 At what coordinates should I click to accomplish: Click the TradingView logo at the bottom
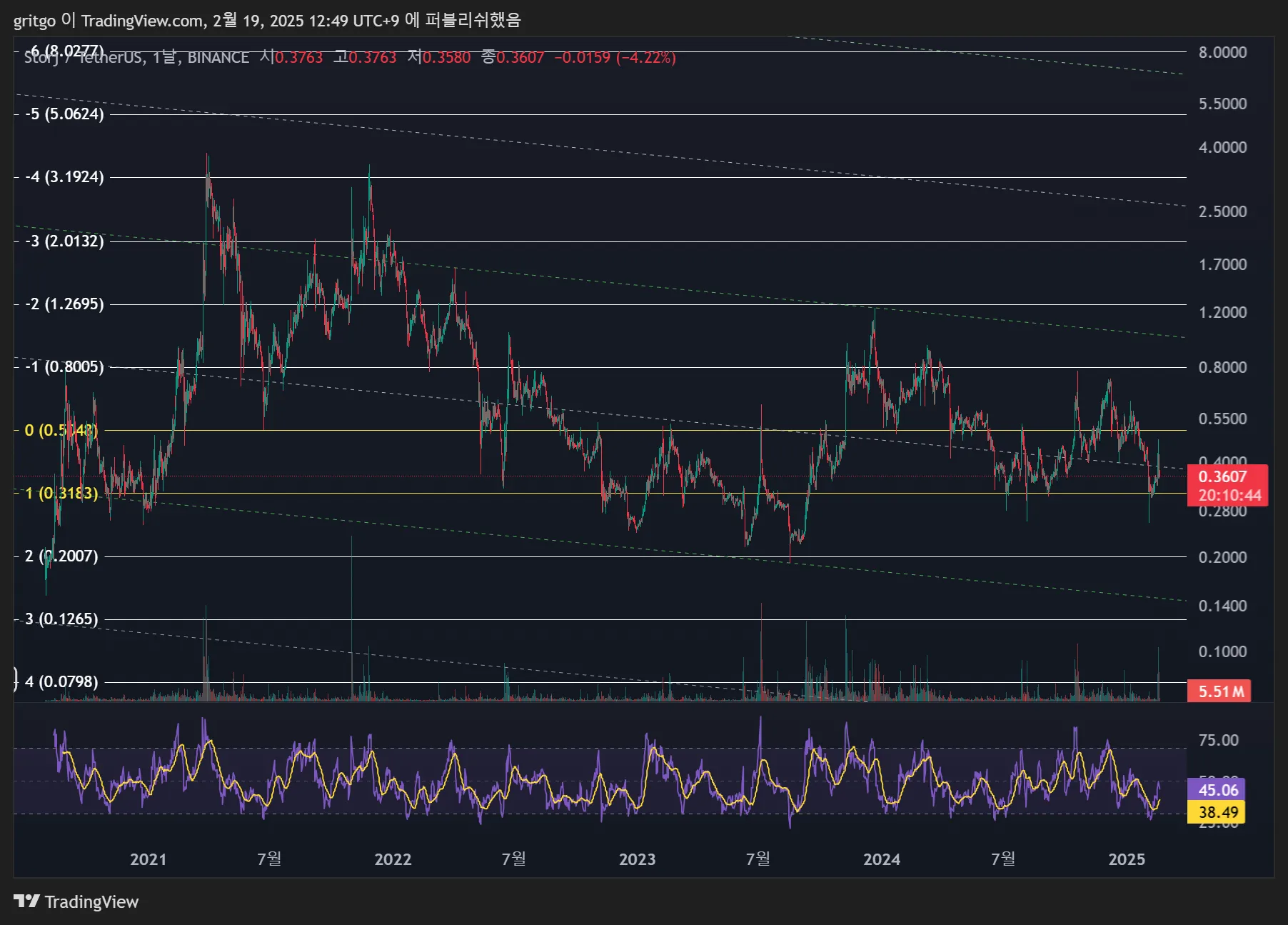pyautogui.click(x=76, y=901)
